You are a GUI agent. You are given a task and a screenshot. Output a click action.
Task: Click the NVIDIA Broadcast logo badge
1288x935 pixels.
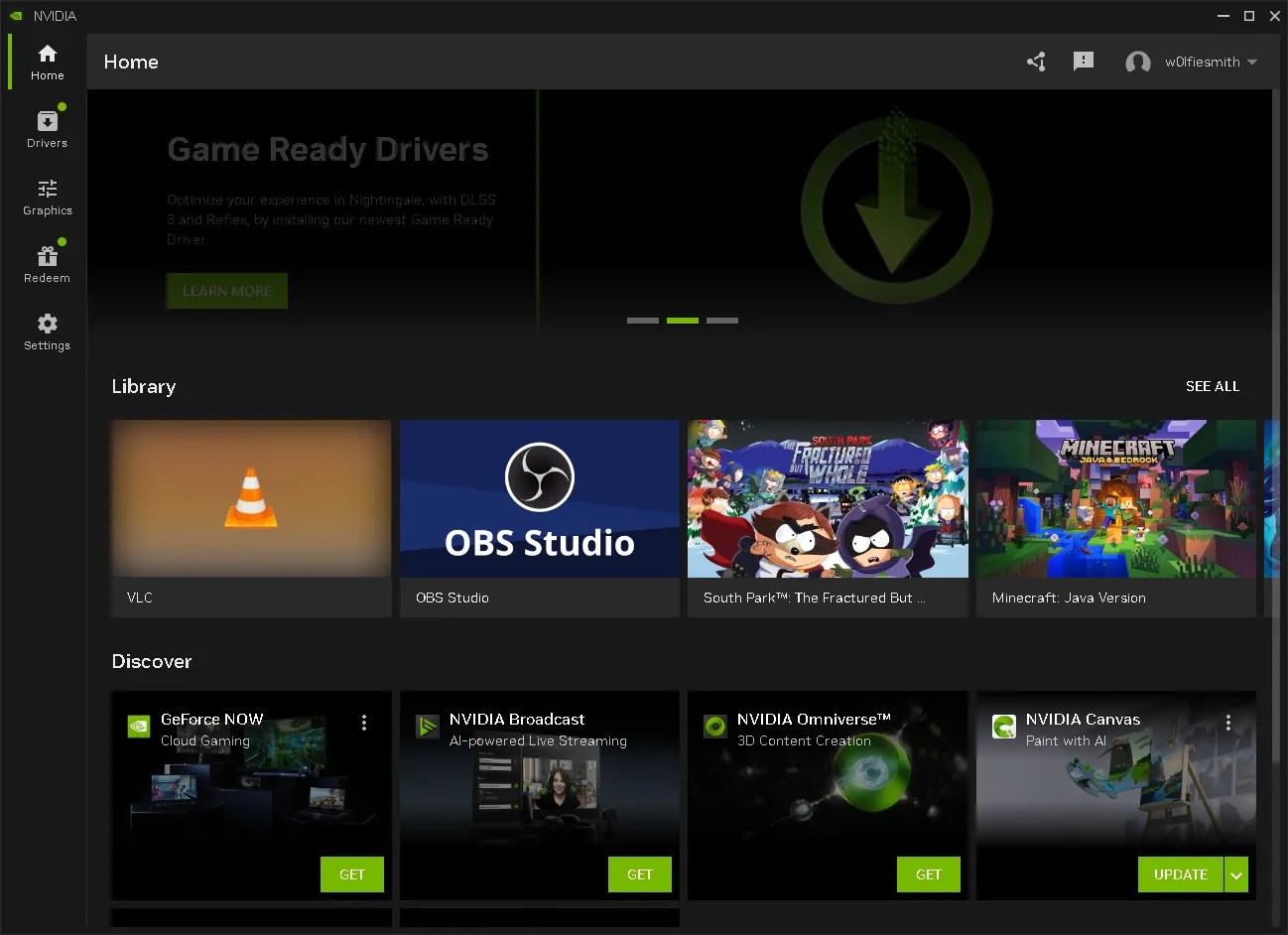click(x=427, y=726)
